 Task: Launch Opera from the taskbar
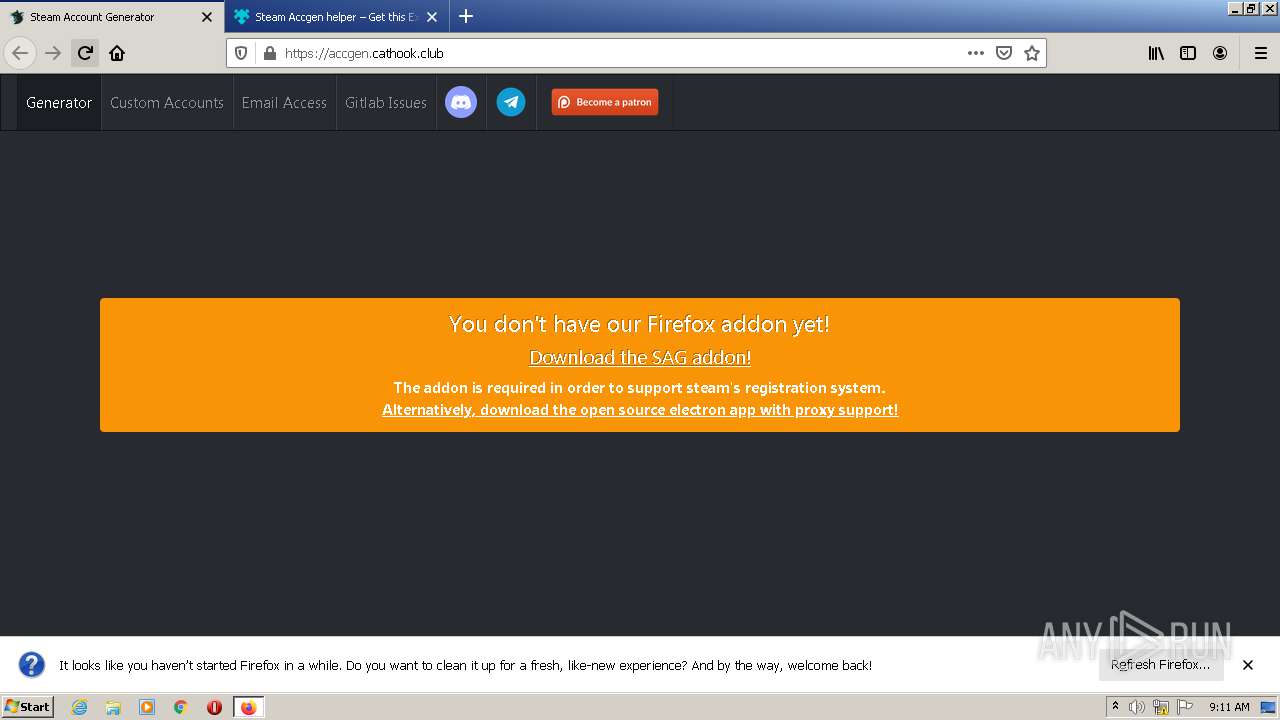[214, 707]
